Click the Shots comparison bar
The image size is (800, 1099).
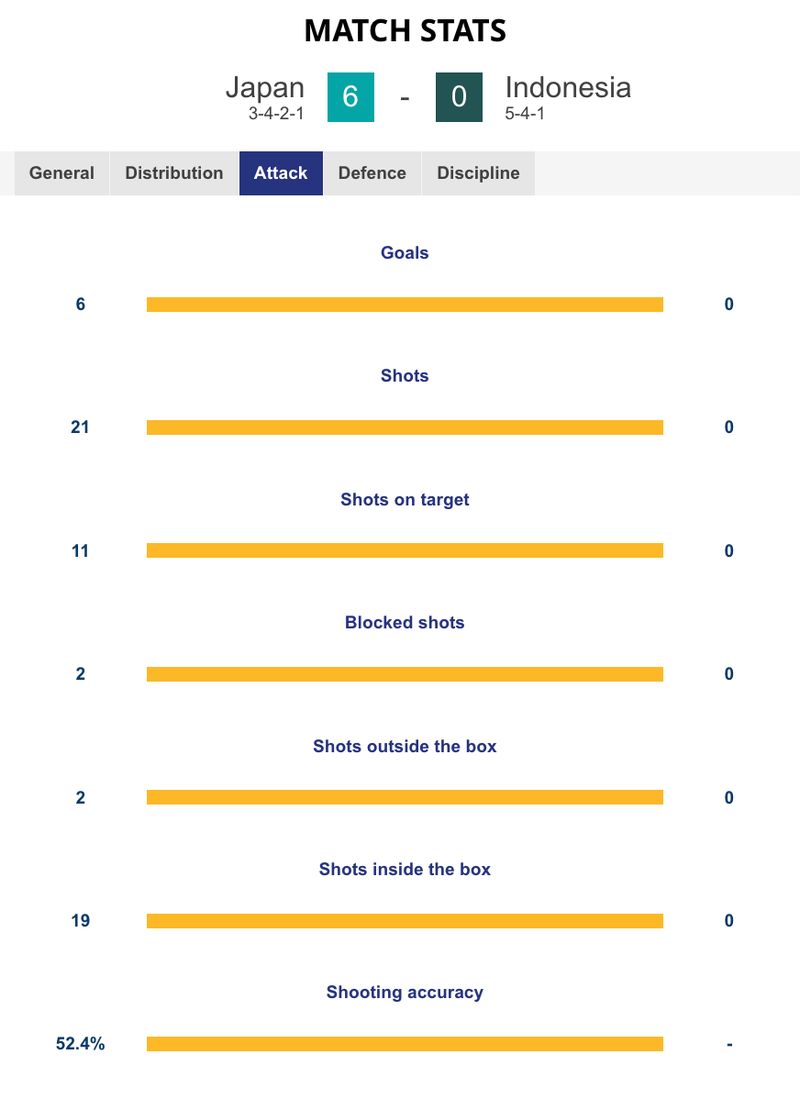405,428
